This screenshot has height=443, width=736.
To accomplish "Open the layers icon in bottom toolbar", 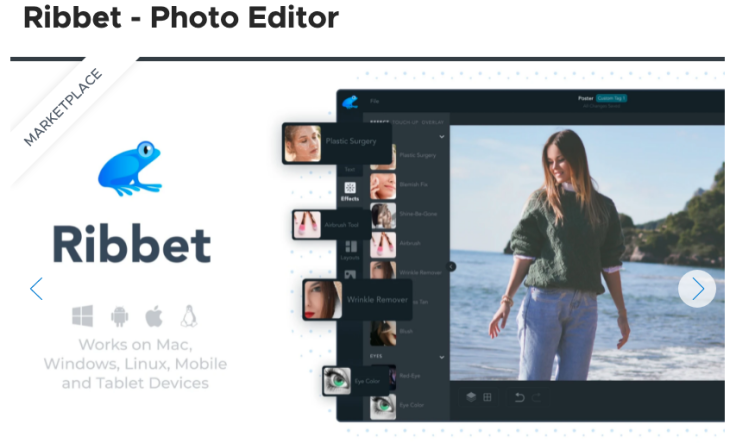I will coord(471,397).
